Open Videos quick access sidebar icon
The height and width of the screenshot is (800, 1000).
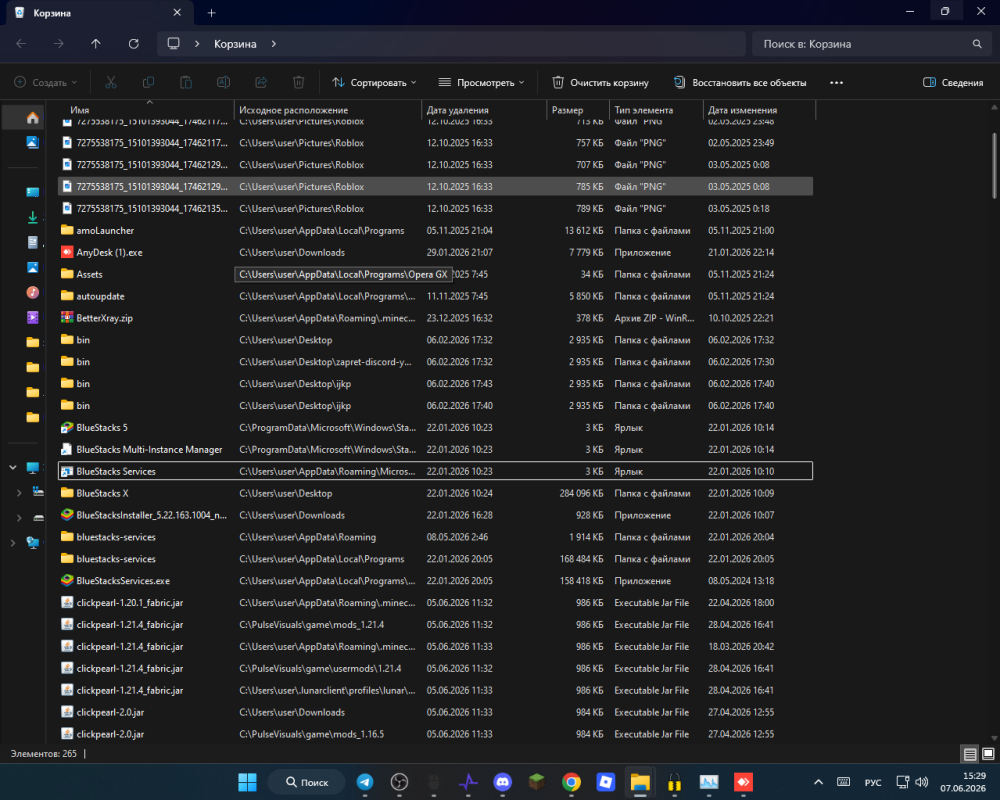33,317
